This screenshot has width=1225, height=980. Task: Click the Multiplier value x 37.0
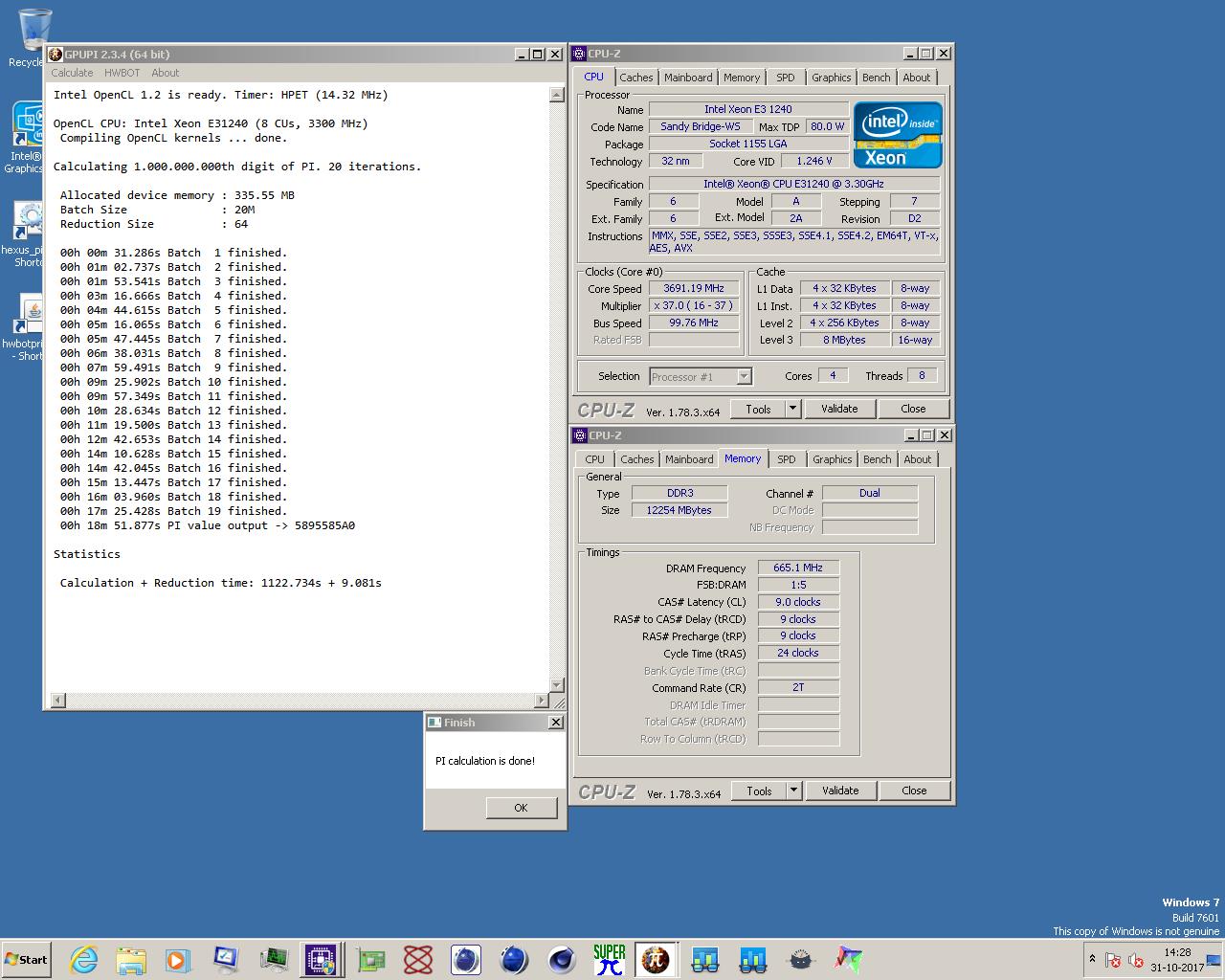pos(694,305)
